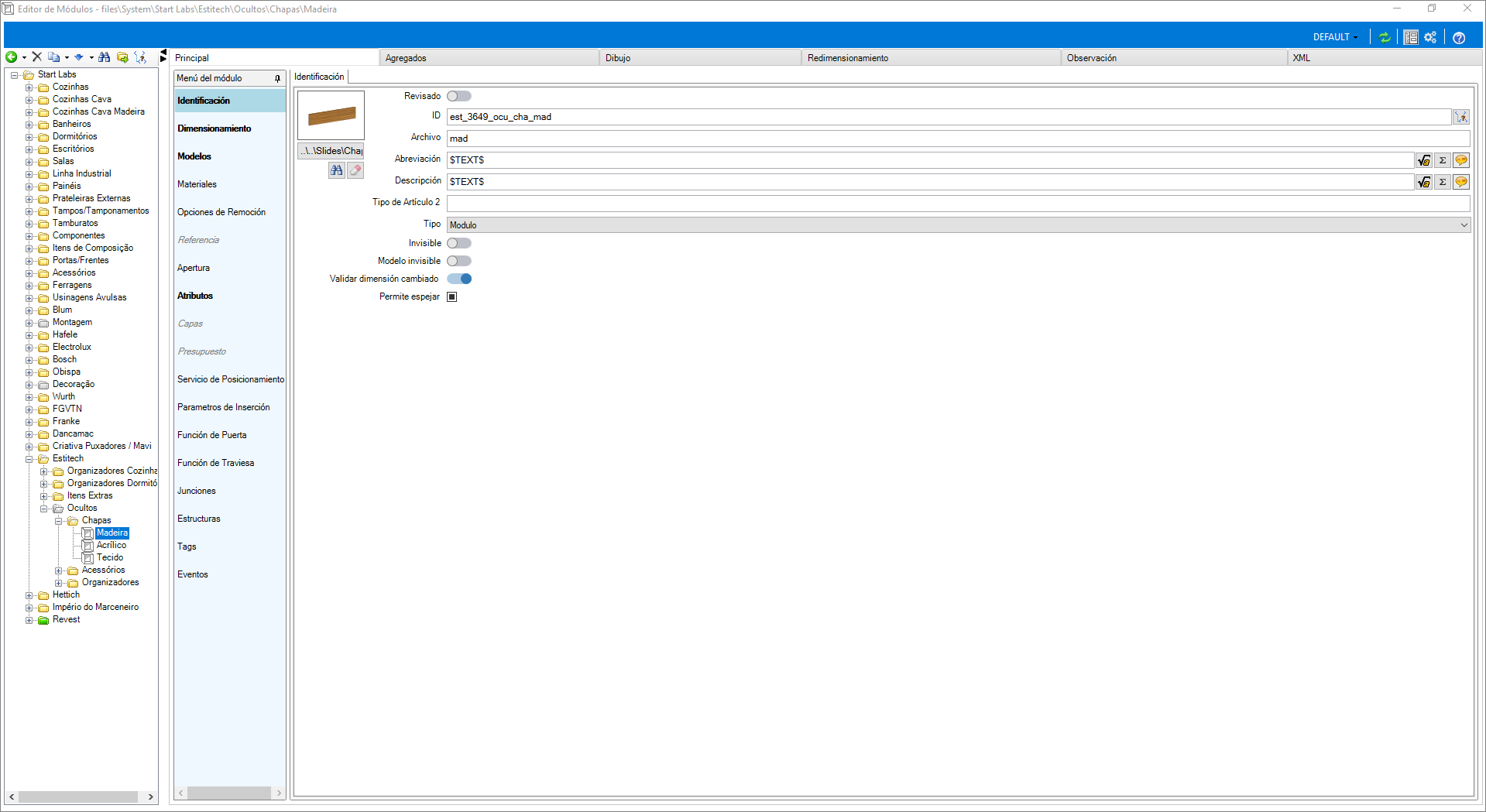Screen dimensions: 1486x812
Task: Open settings via the gears icon
Action: (1430, 37)
